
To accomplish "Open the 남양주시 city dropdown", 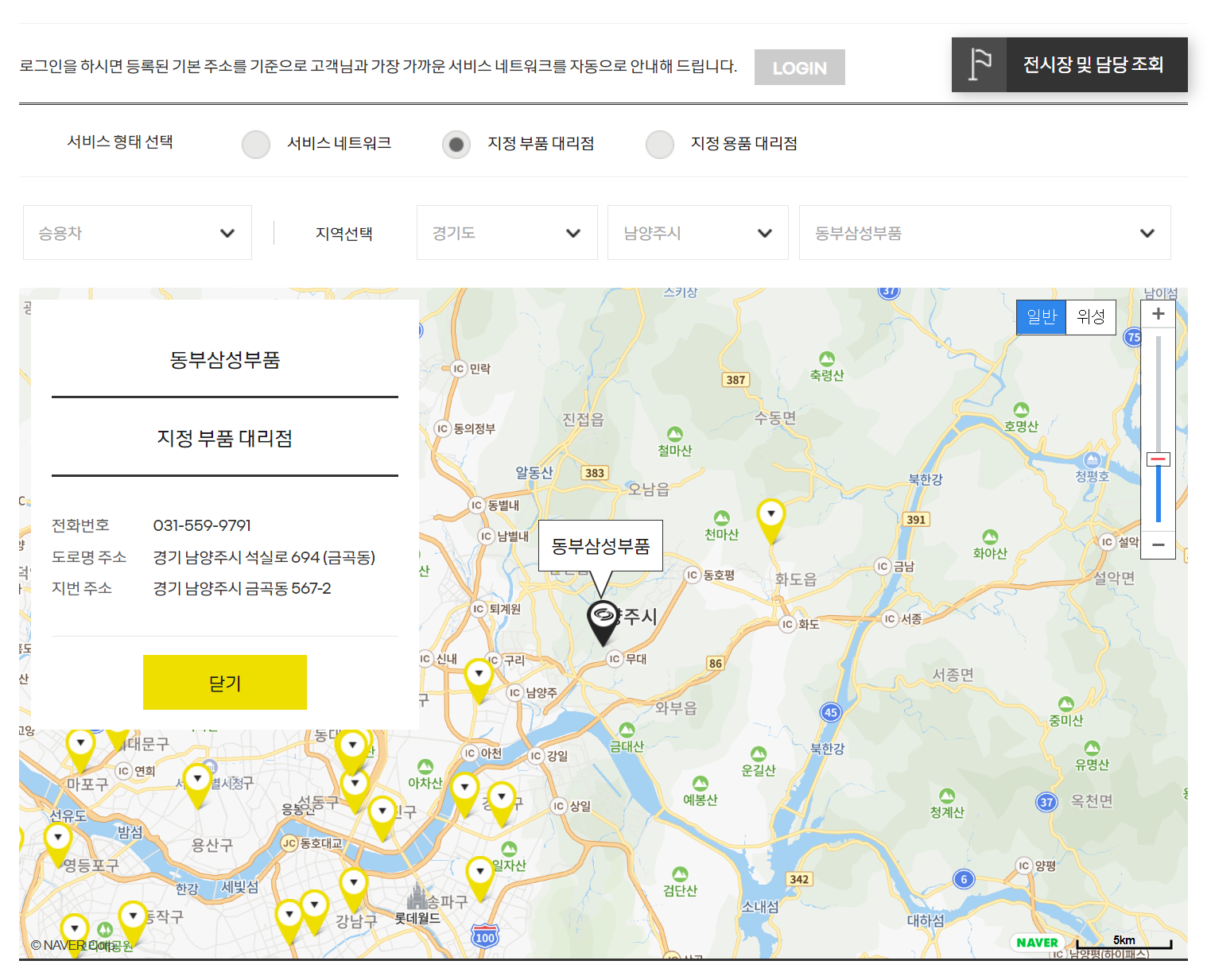I will coord(697,232).
